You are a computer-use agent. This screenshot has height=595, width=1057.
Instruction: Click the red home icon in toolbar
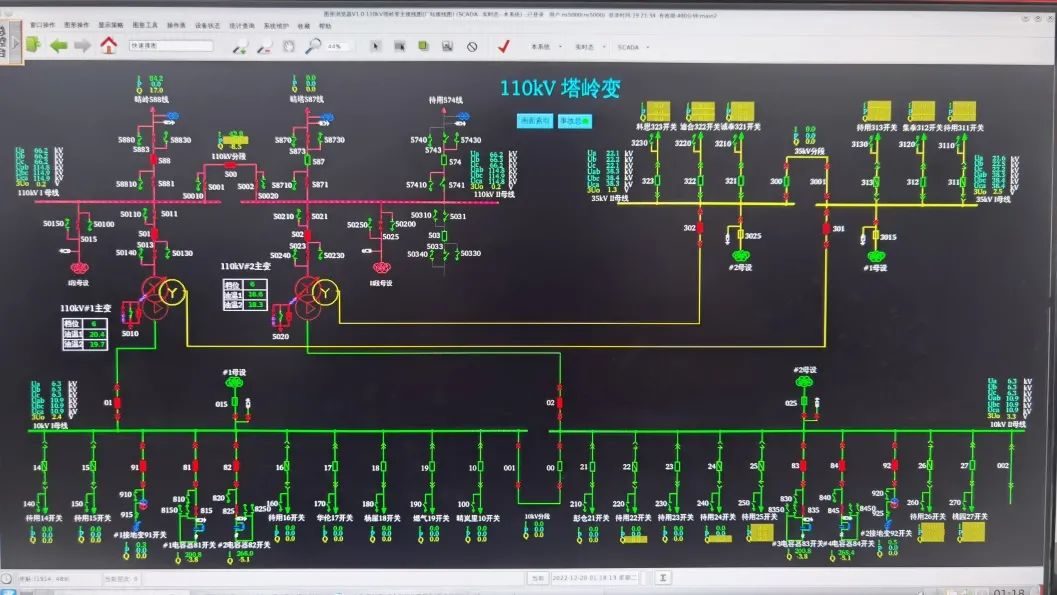click(108, 46)
